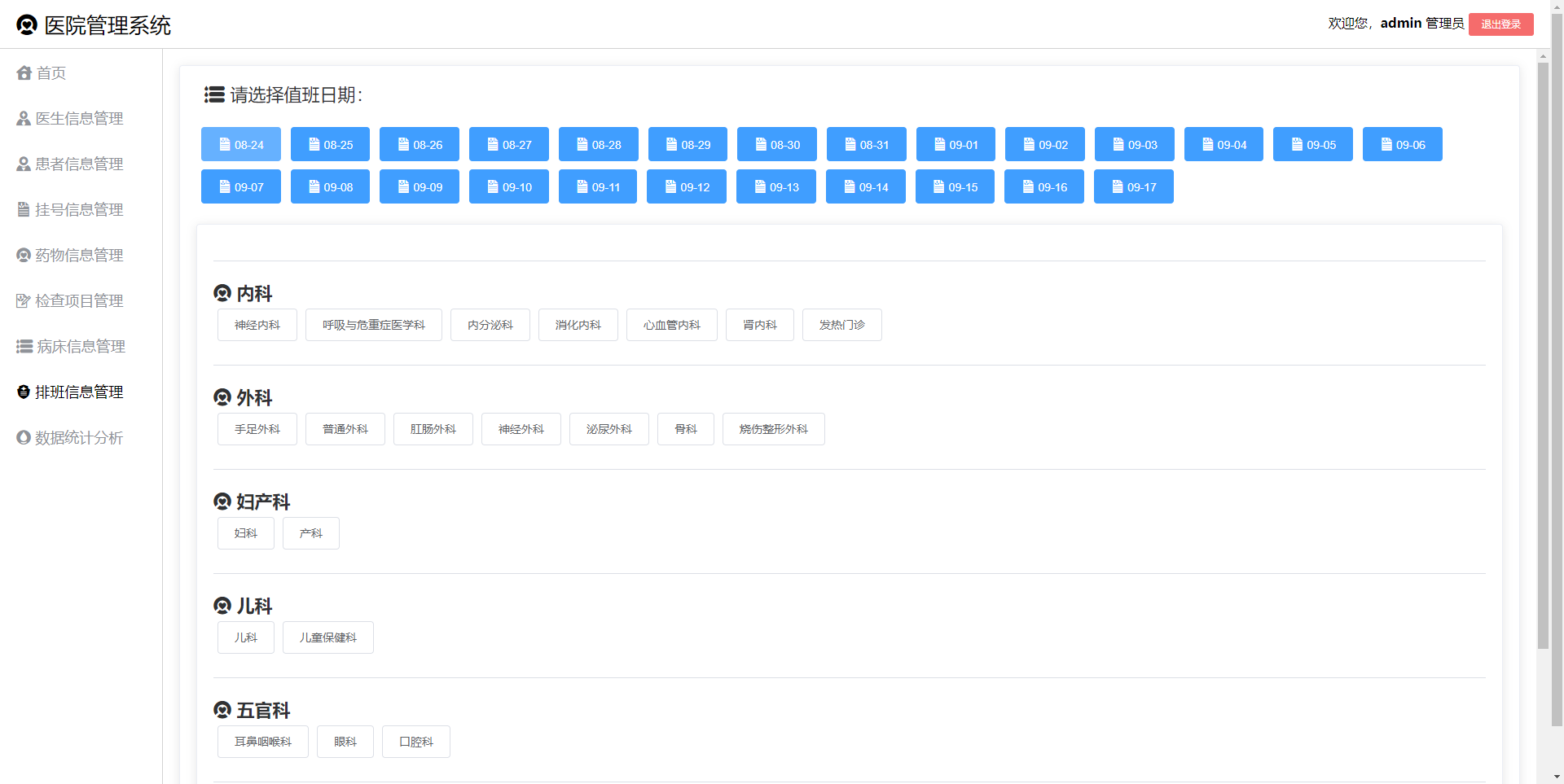Log out with 退出登录 button

tap(1500, 24)
